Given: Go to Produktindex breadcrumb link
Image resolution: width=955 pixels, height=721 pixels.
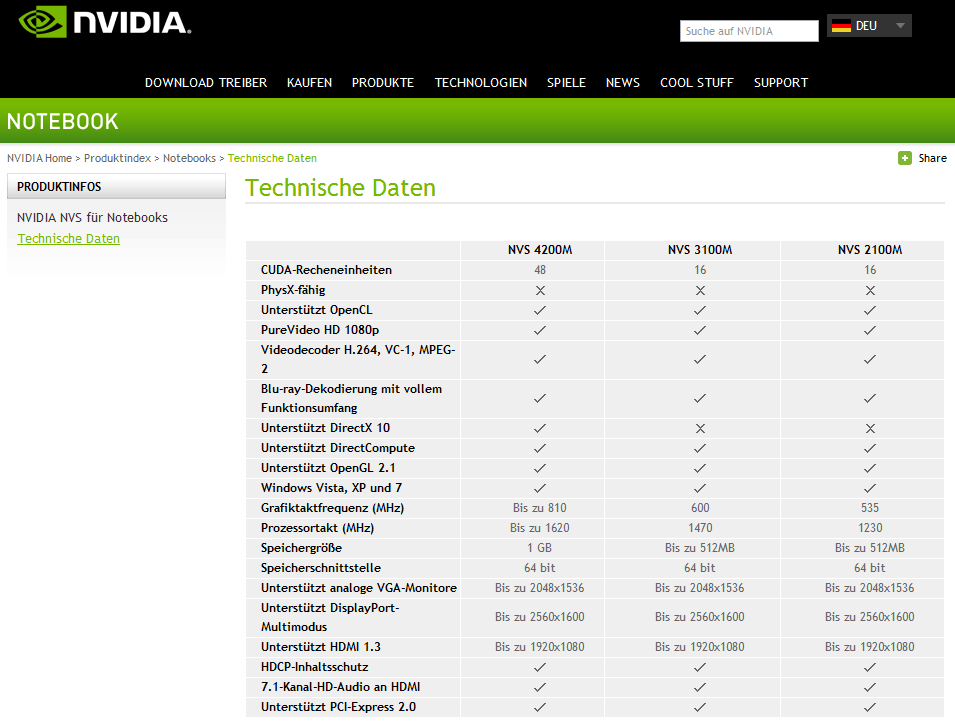Looking at the screenshot, I should tap(117, 158).
